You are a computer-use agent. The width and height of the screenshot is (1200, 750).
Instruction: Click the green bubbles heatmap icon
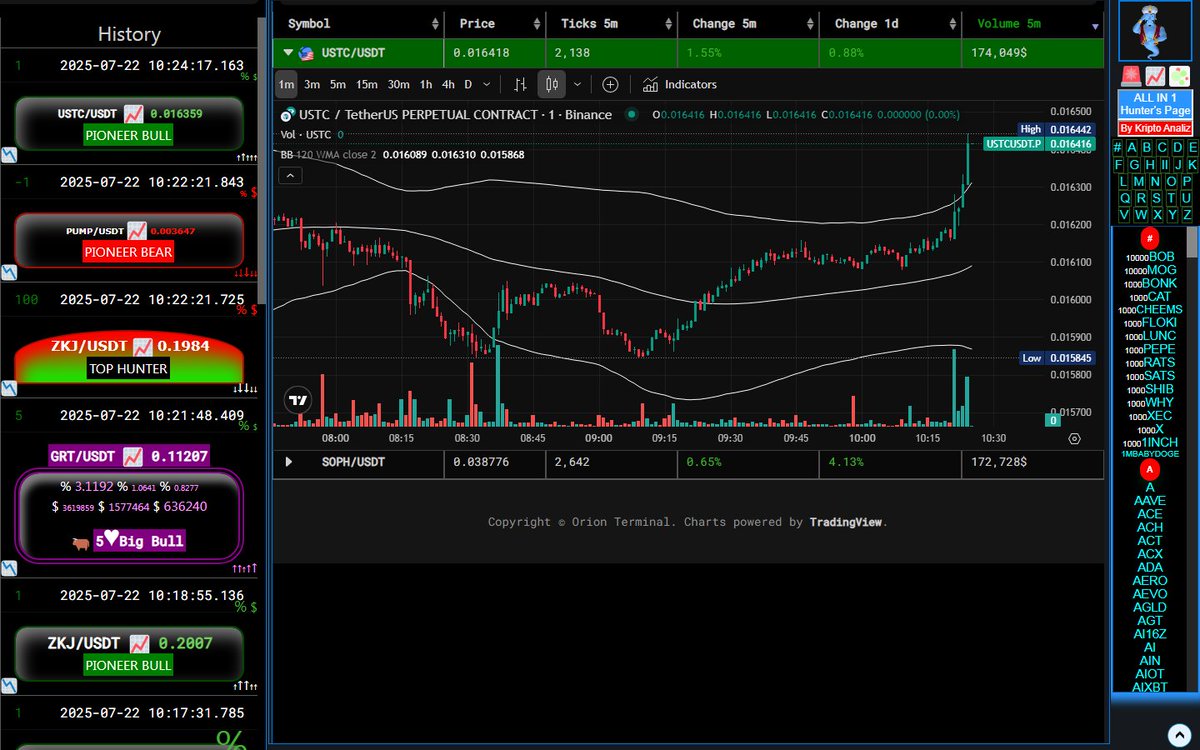(x=1179, y=76)
